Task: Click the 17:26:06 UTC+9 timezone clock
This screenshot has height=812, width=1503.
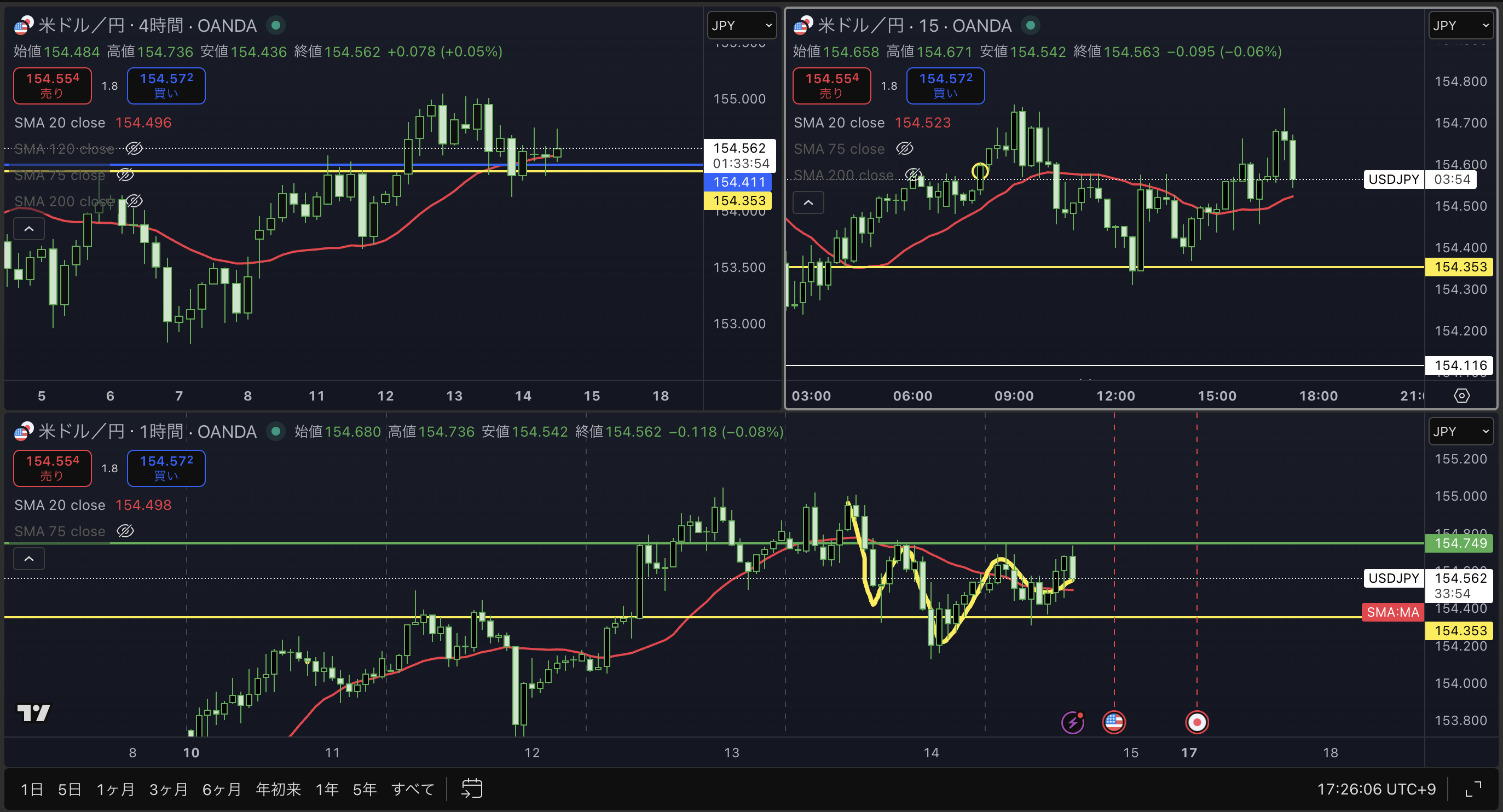Action: click(x=1376, y=789)
